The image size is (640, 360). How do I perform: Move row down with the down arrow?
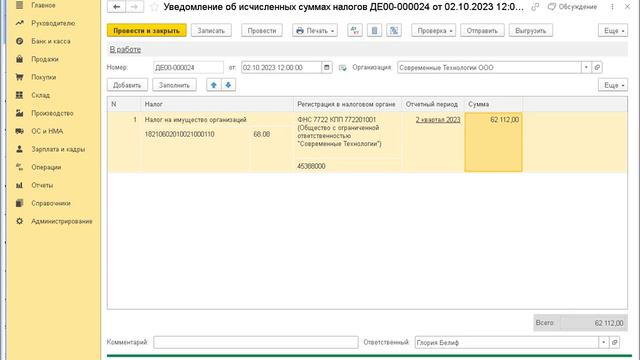(228, 85)
